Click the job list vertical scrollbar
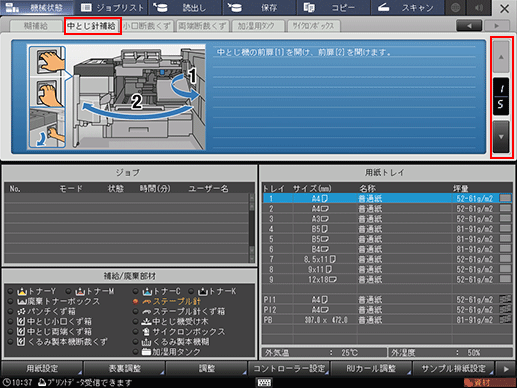 click(252, 228)
